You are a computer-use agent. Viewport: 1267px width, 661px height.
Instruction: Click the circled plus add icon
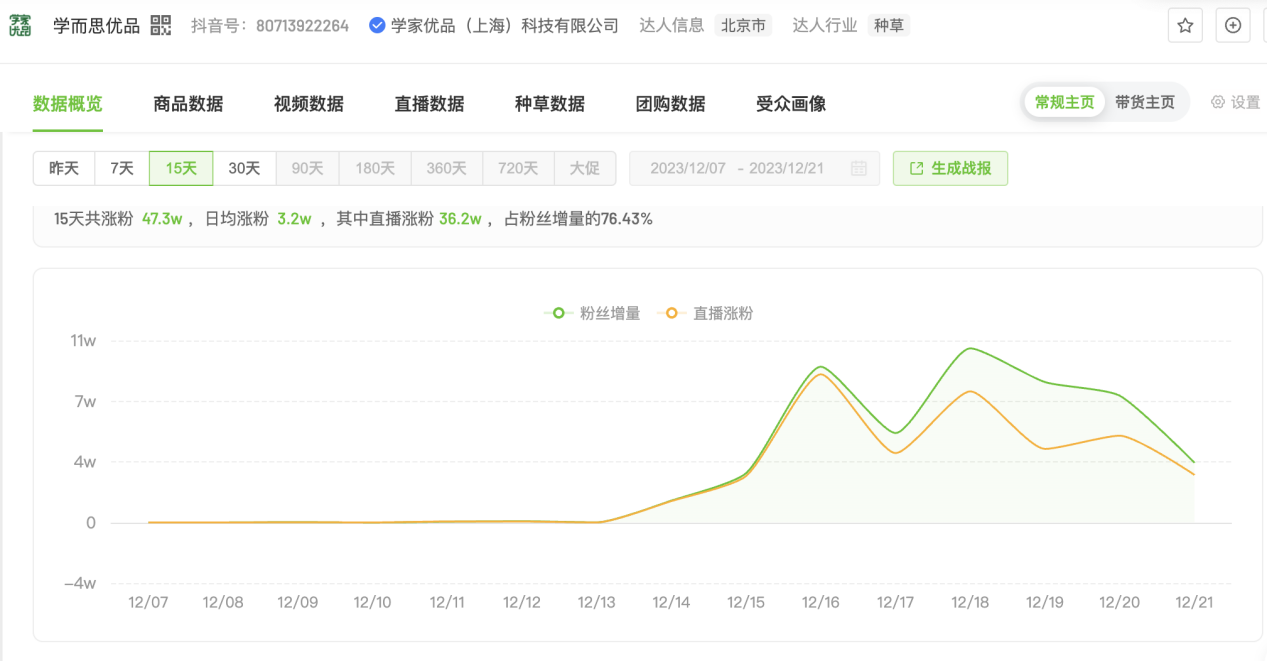click(1233, 26)
